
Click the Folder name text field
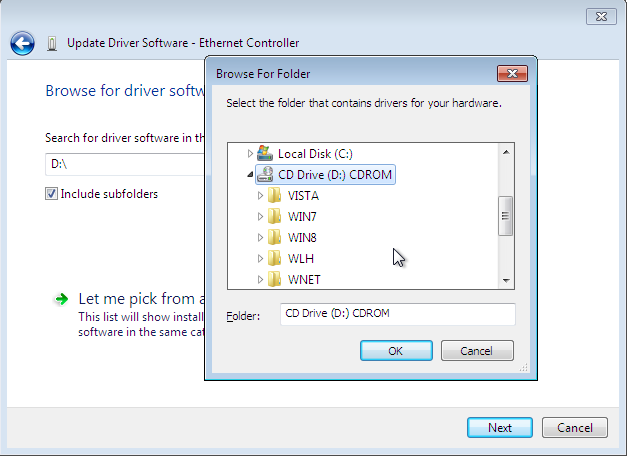[397, 314]
